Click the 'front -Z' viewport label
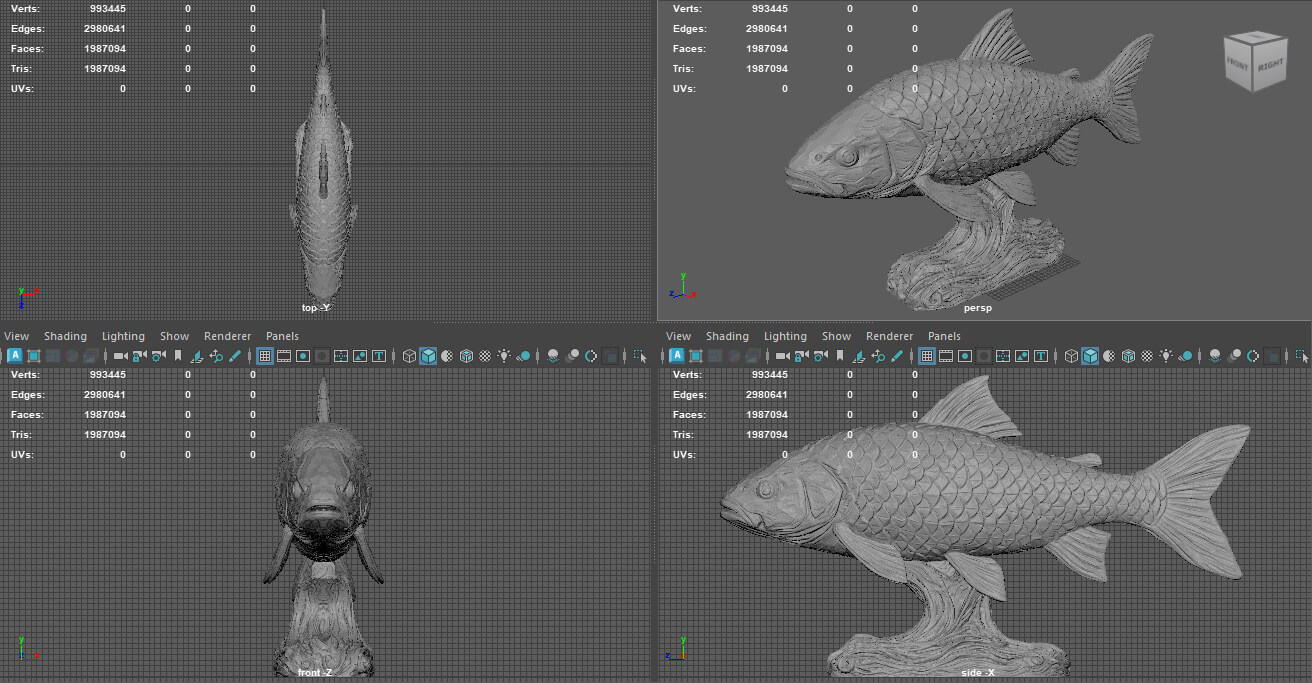The width and height of the screenshot is (1312, 683). (x=314, y=673)
